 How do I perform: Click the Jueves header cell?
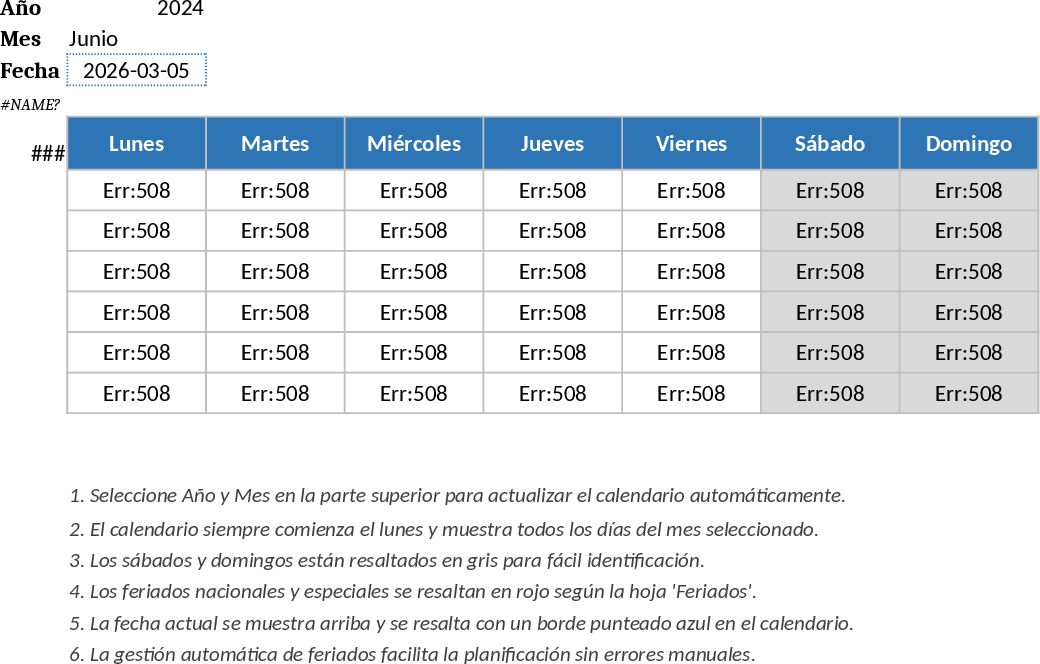[552, 143]
